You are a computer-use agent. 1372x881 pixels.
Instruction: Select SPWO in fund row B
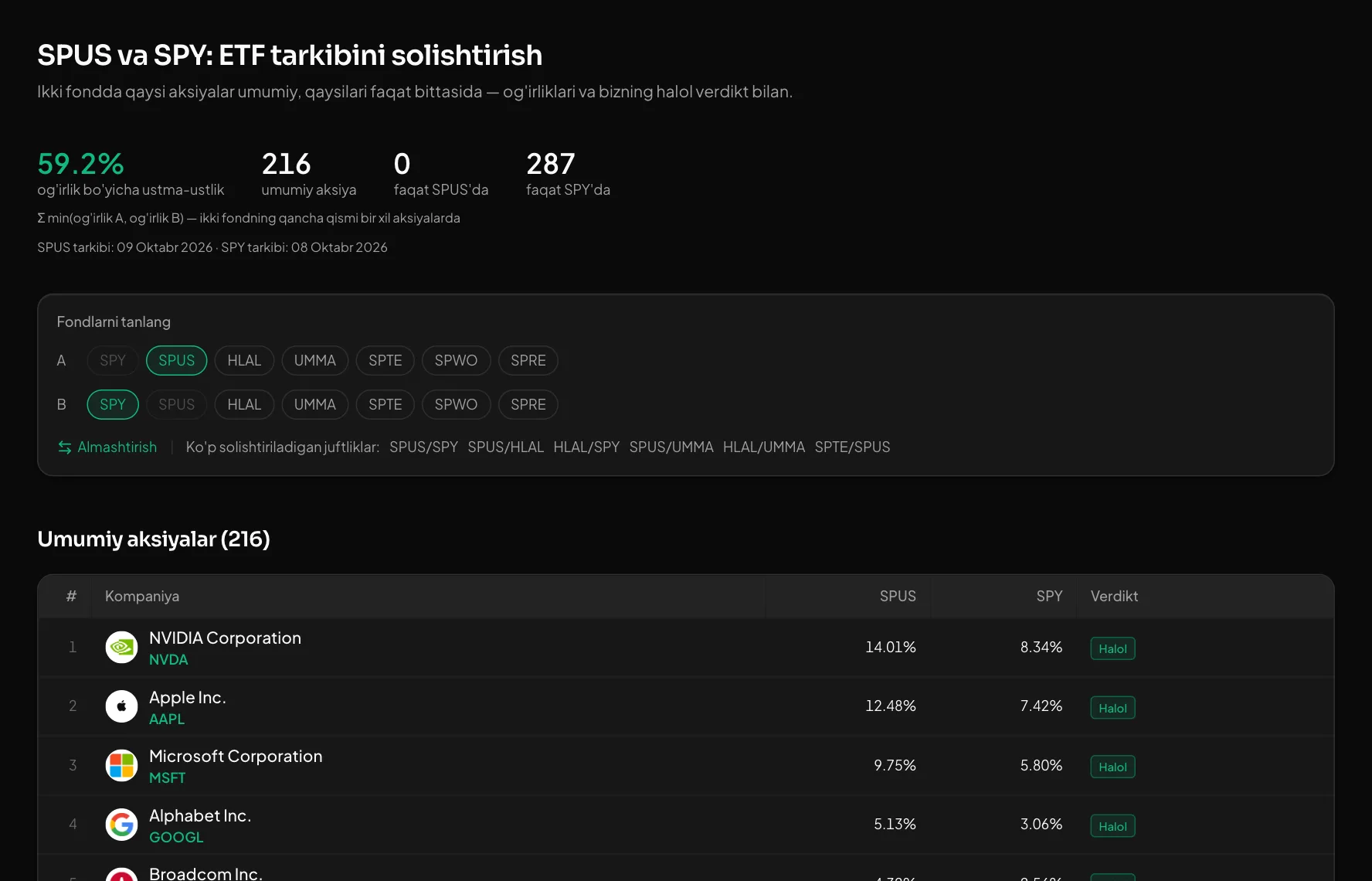[x=456, y=404]
